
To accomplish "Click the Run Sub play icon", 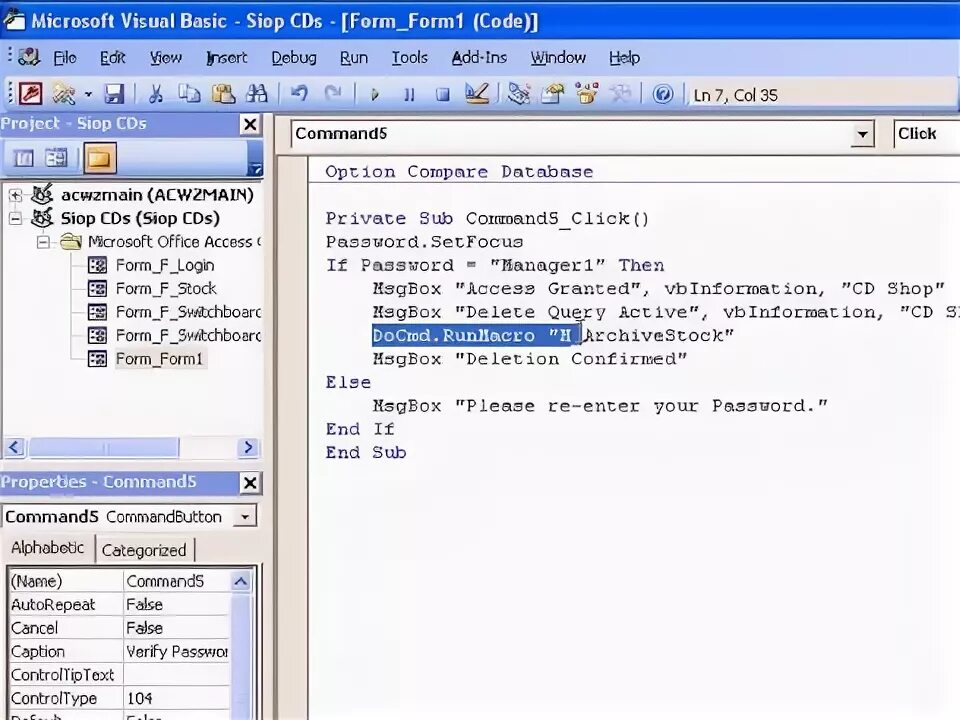I will coord(375,94).
